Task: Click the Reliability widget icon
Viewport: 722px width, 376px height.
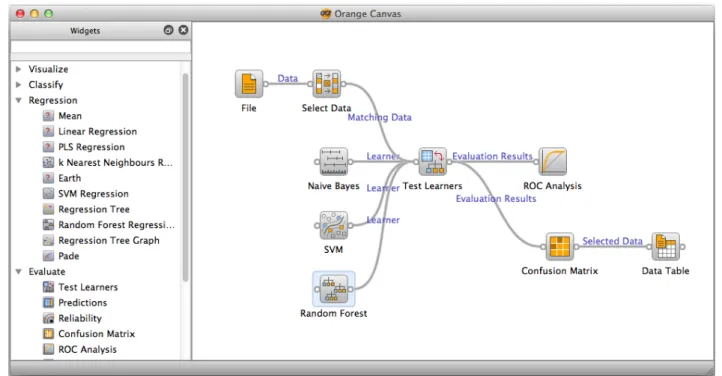Action: tap(48, 318)
